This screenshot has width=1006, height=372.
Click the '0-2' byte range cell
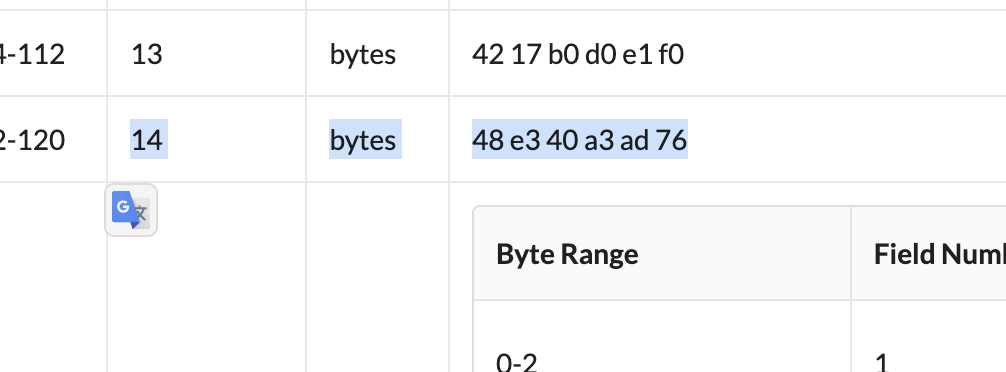[x=516, y=362]
